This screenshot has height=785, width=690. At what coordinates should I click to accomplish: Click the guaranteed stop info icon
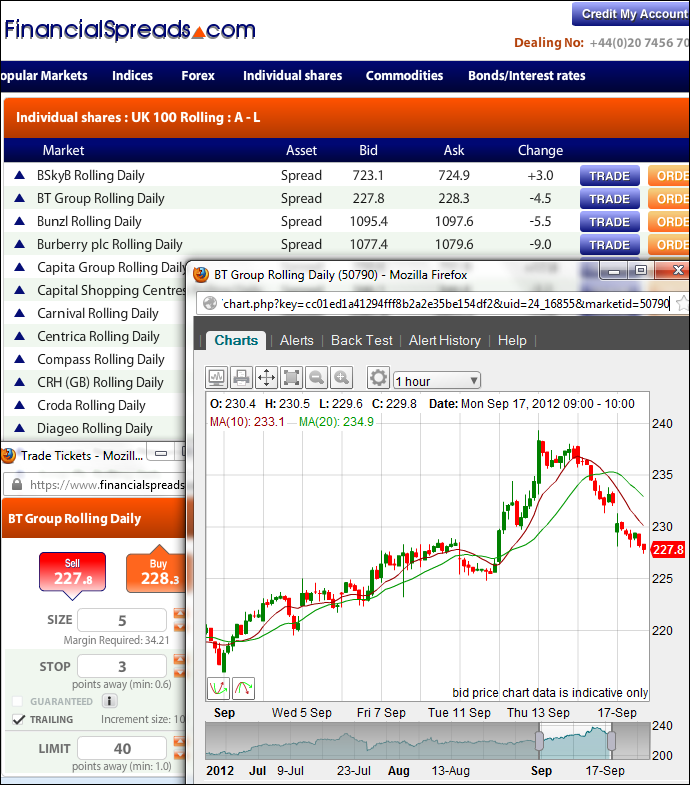click(x=110, y=701)
